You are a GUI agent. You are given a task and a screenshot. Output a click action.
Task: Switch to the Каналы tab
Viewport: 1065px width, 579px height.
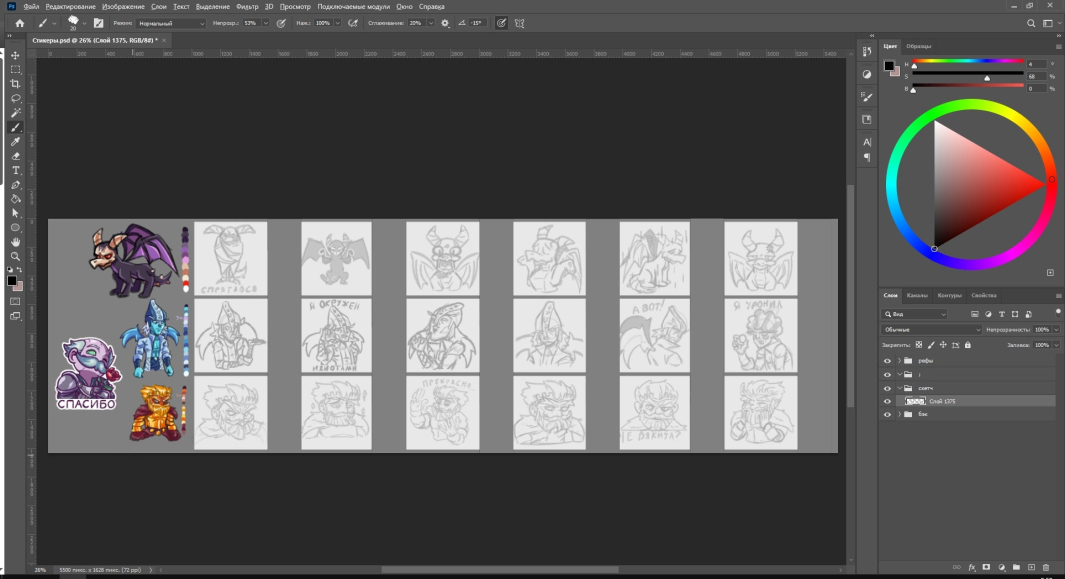917,296
